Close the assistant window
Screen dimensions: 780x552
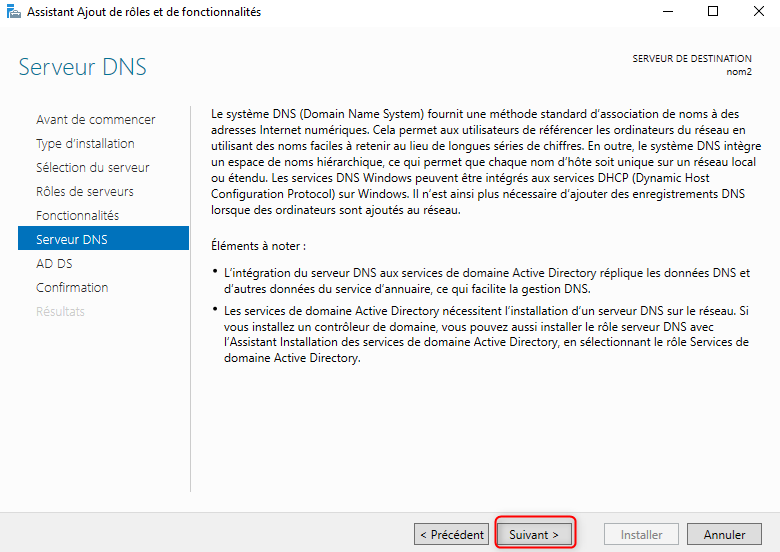759,11
